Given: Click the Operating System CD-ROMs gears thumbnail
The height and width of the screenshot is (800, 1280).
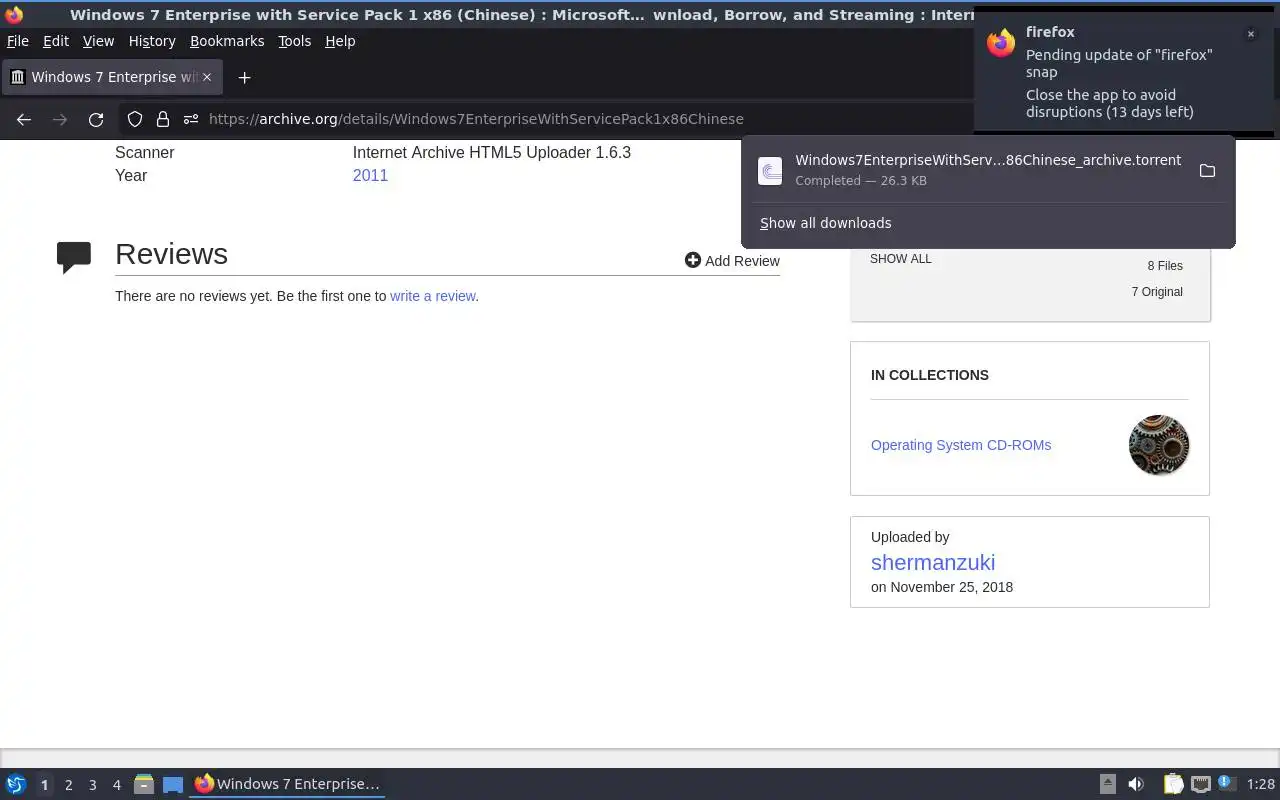Looking at the screenshot, I should click(1159, 445).
